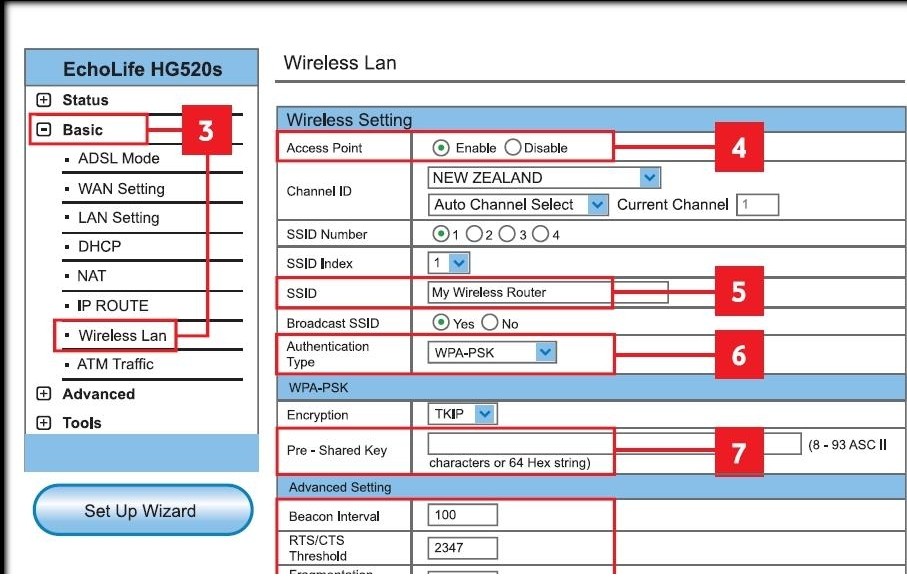Click the Set Up Wizard button
Viewport: 907px width, 581px height.
[143, 510]
